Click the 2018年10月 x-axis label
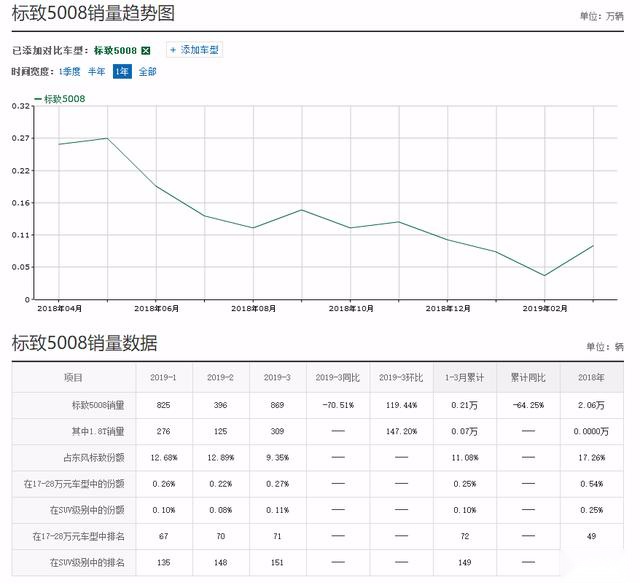Image resolution: width=640 pixels, height=585 pixels. 351,309
